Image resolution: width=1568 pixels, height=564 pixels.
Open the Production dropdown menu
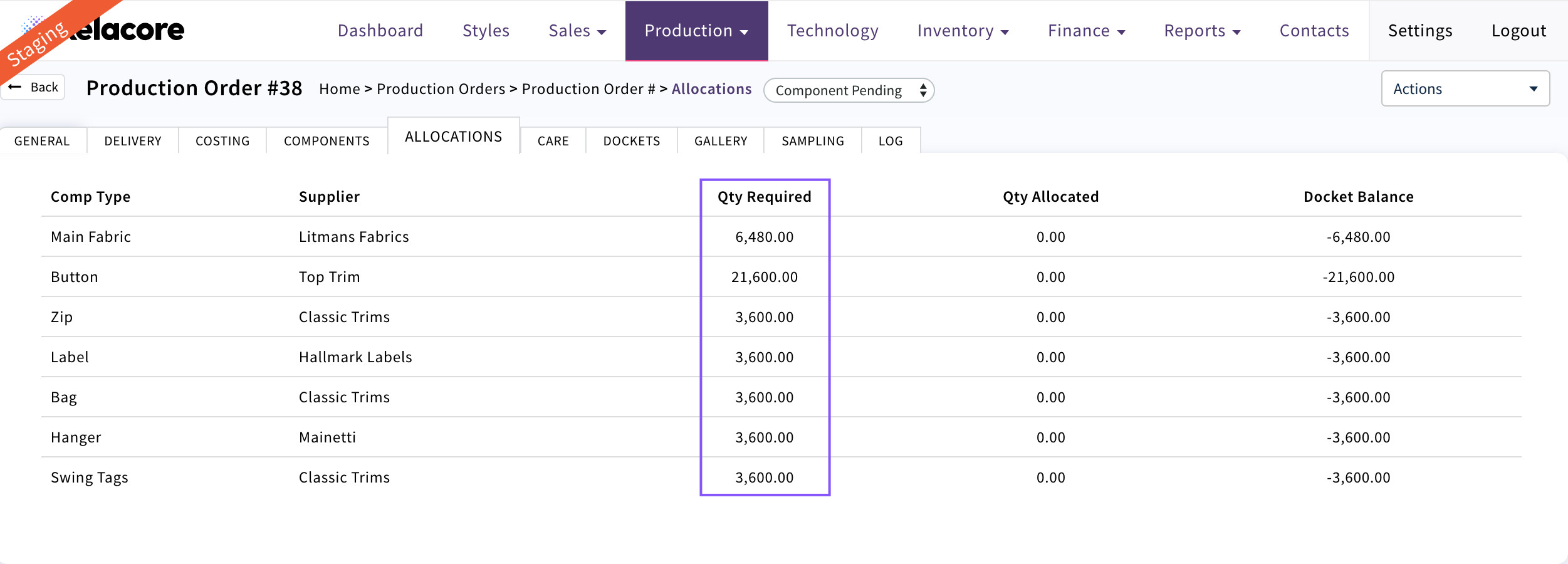click(696, 31)
